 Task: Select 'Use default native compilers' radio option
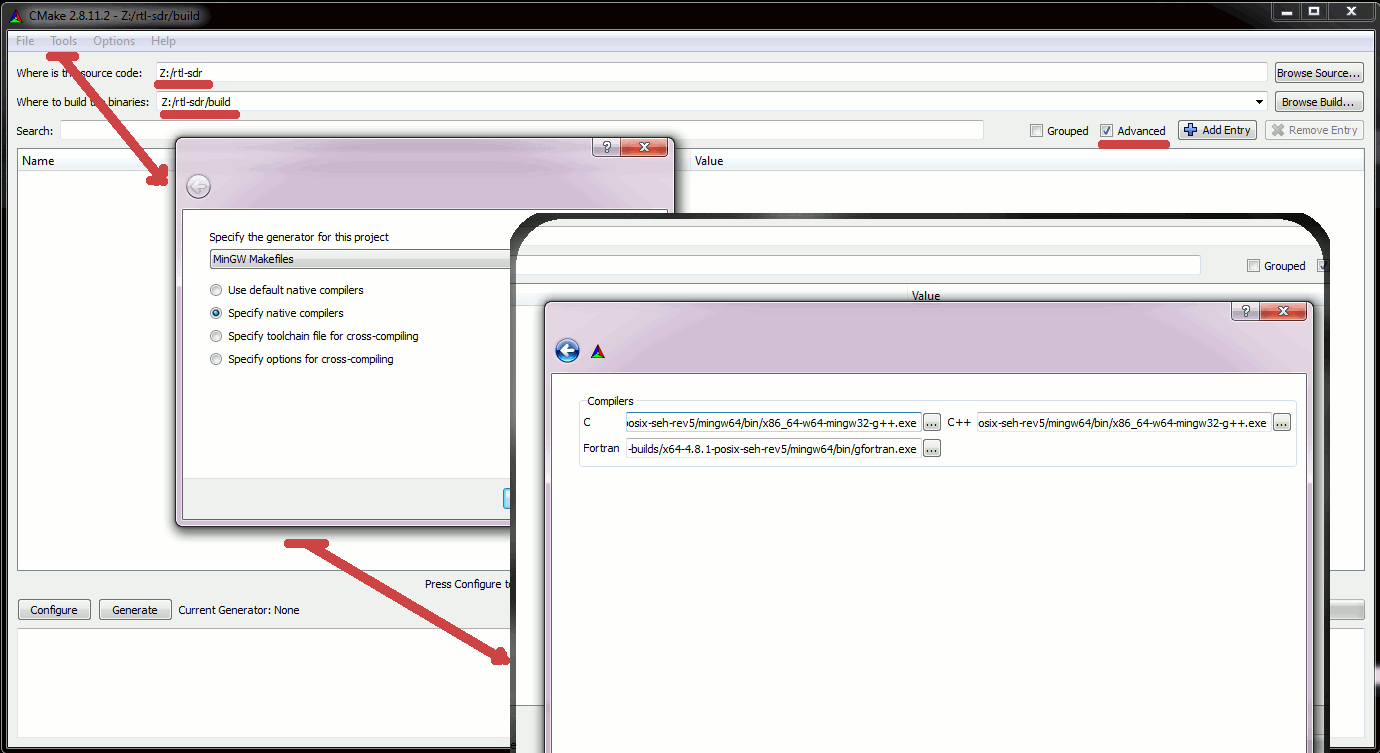(x=216, y=290)
